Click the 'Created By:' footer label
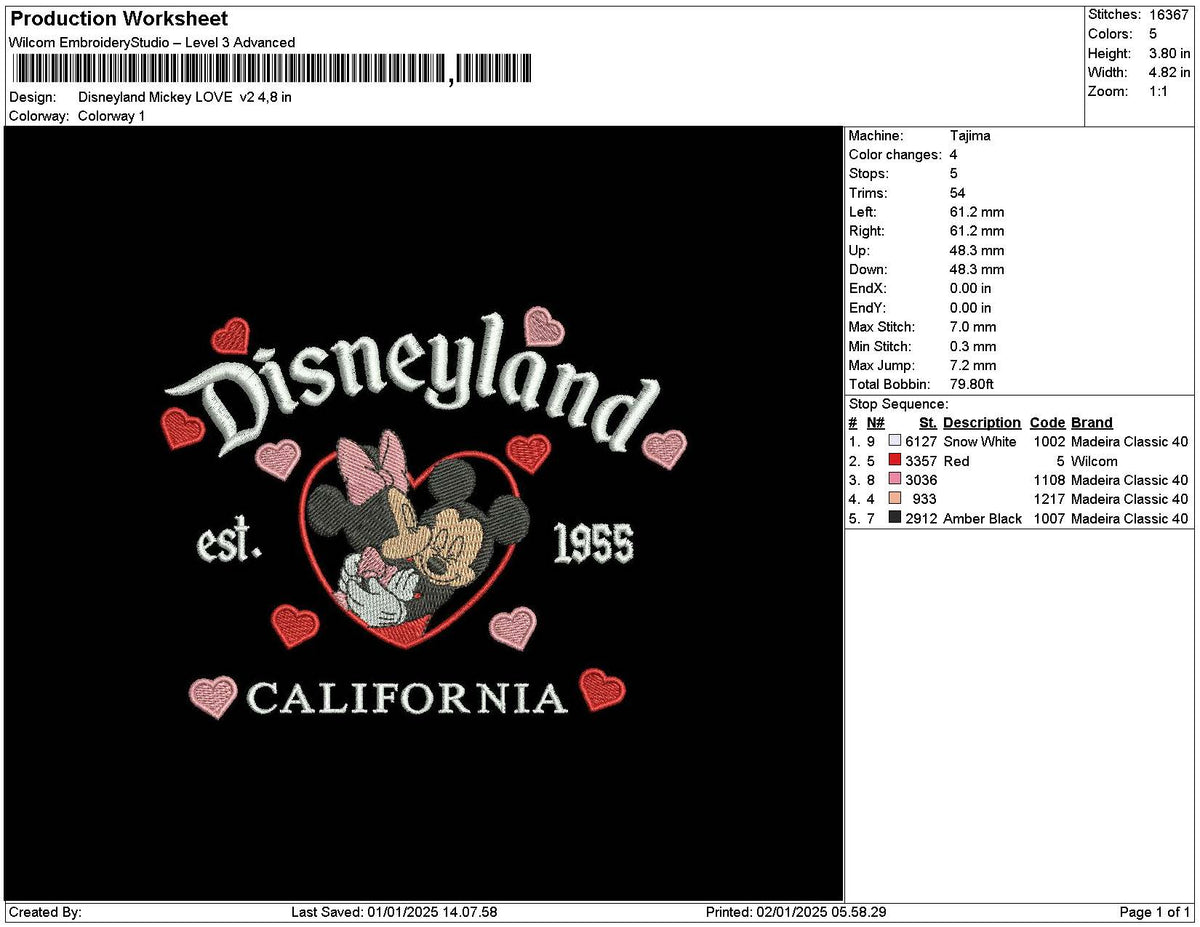This screenshot has height=927, width=1200. [x=45, y=912]
